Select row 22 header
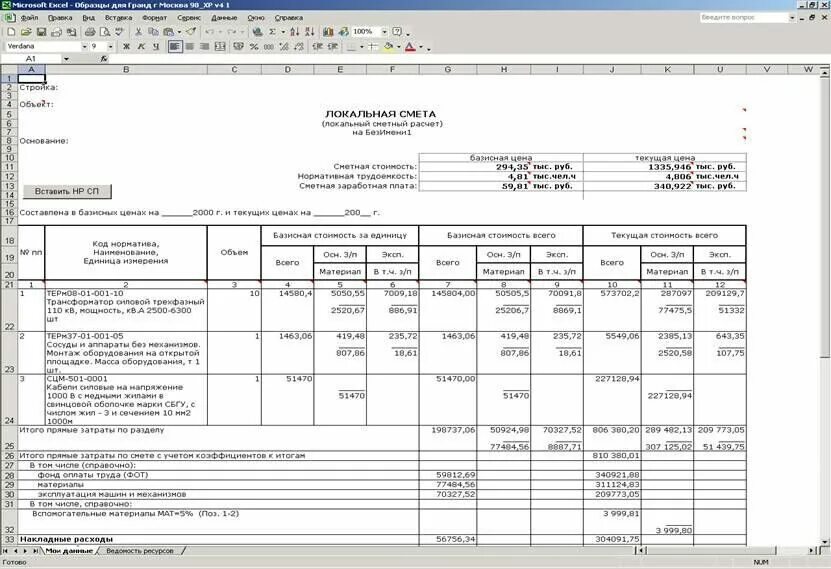The width and height of the screenshot is (831, 569). tap(9, 310)
